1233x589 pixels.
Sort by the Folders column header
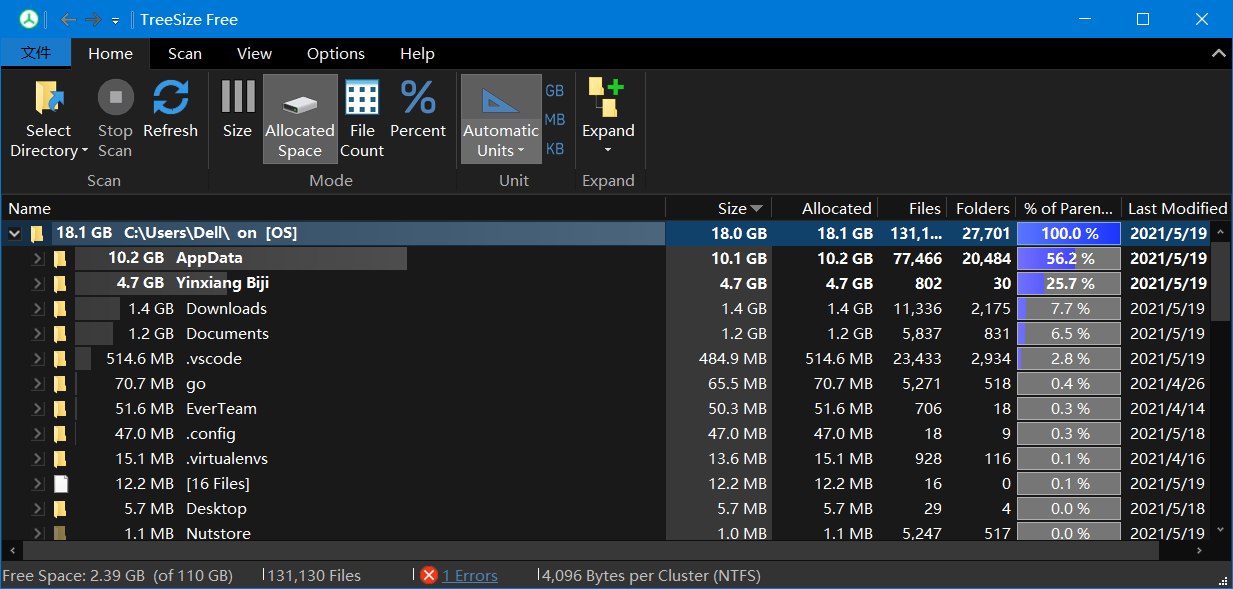point(981,208)
